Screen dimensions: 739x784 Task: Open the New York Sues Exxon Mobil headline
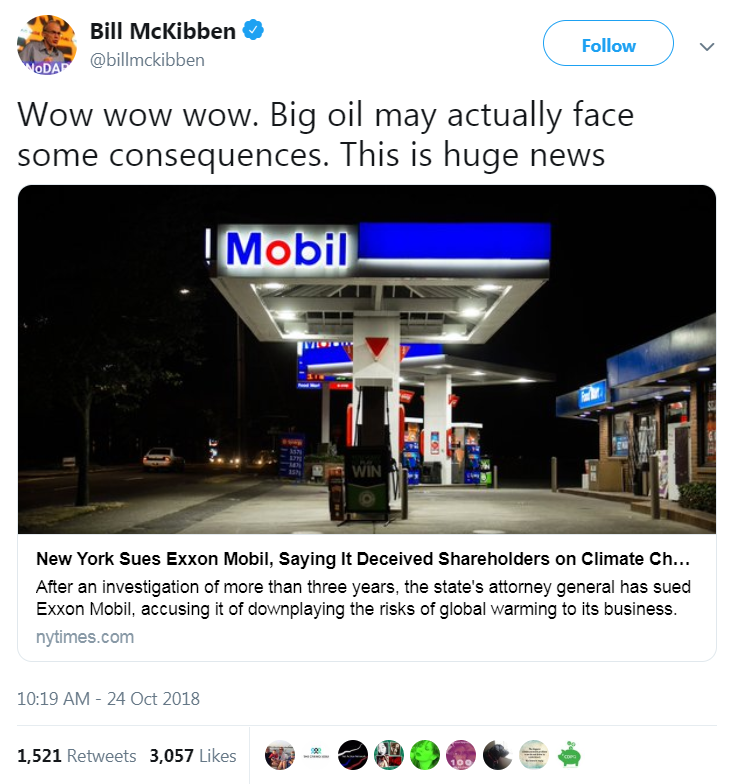coord(362,558)
